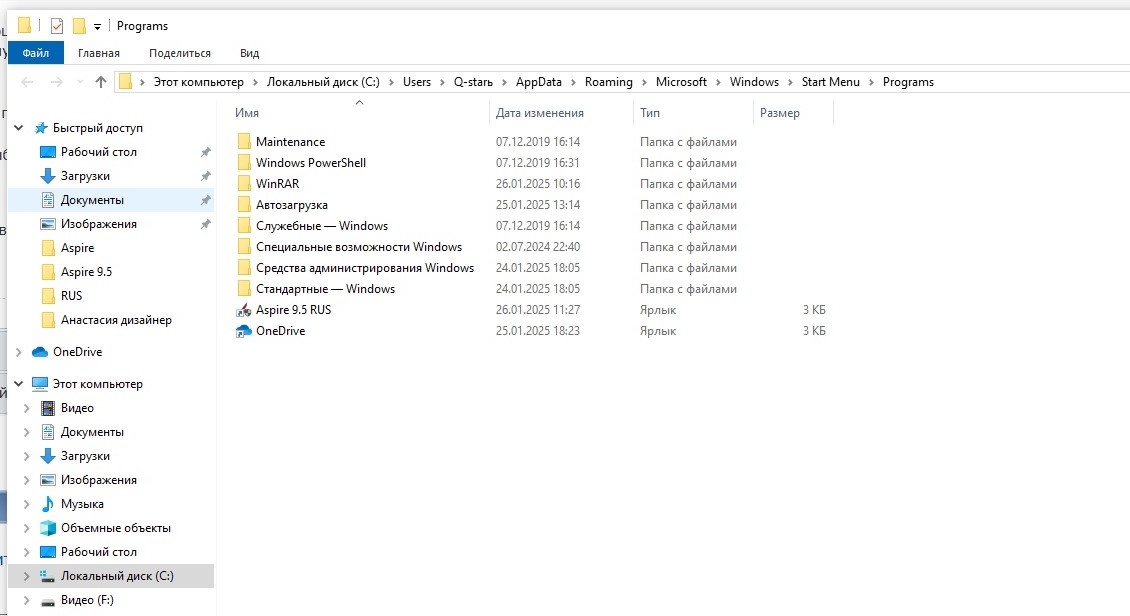Open the Поделиться ribbon tab
Screen dimensions: 1130x616
coord(179,53)
